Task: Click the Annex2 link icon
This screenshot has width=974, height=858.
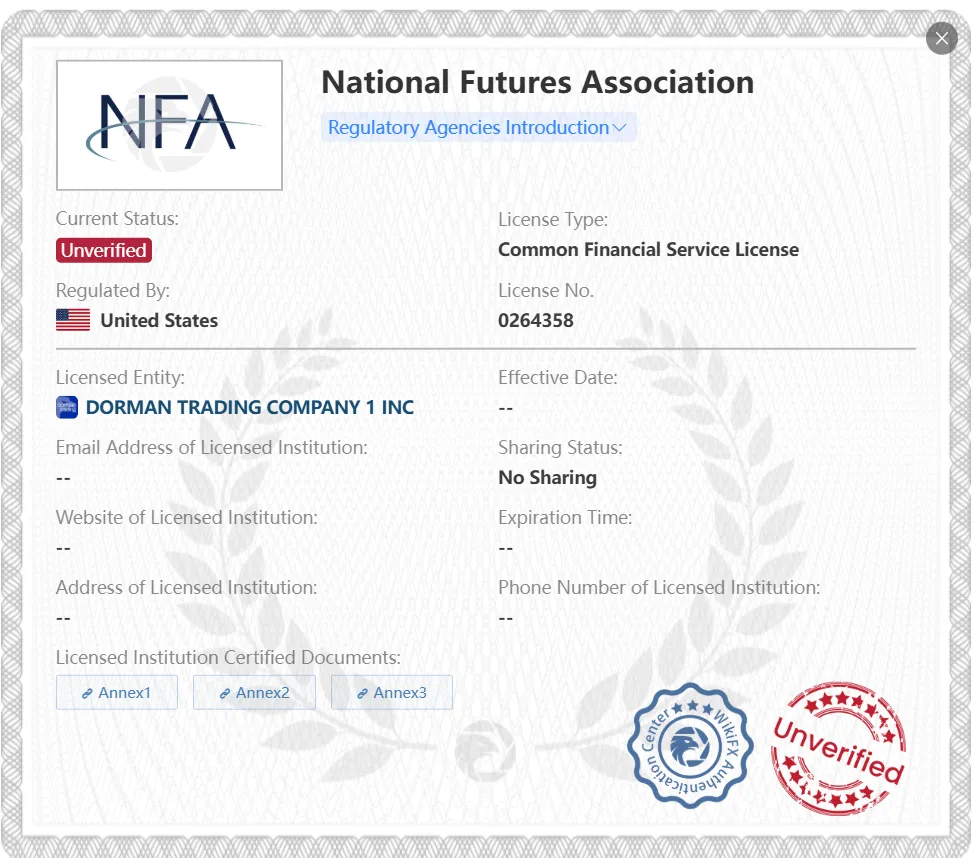Action: (x=225, y=693)
